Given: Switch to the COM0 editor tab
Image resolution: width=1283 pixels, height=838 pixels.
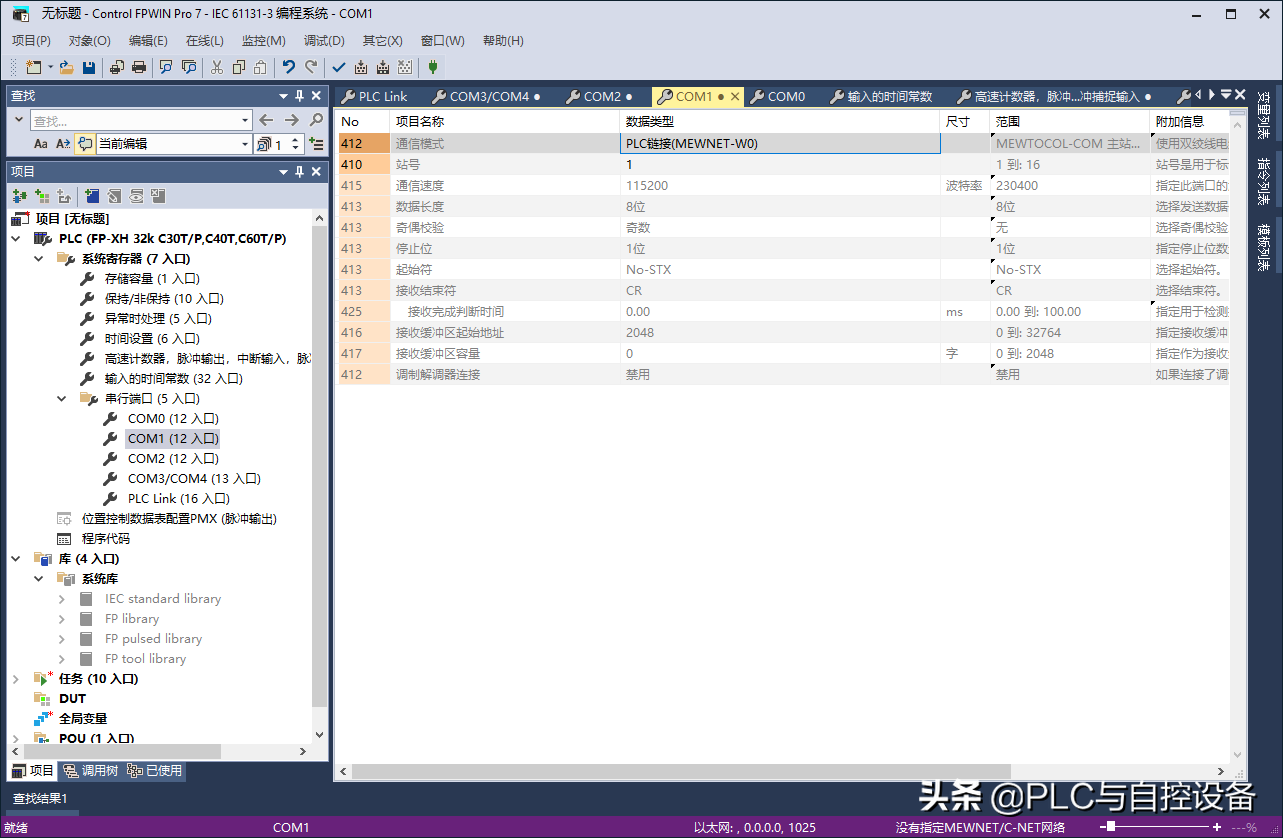Looking at the screenshot, I should [777, 97].
